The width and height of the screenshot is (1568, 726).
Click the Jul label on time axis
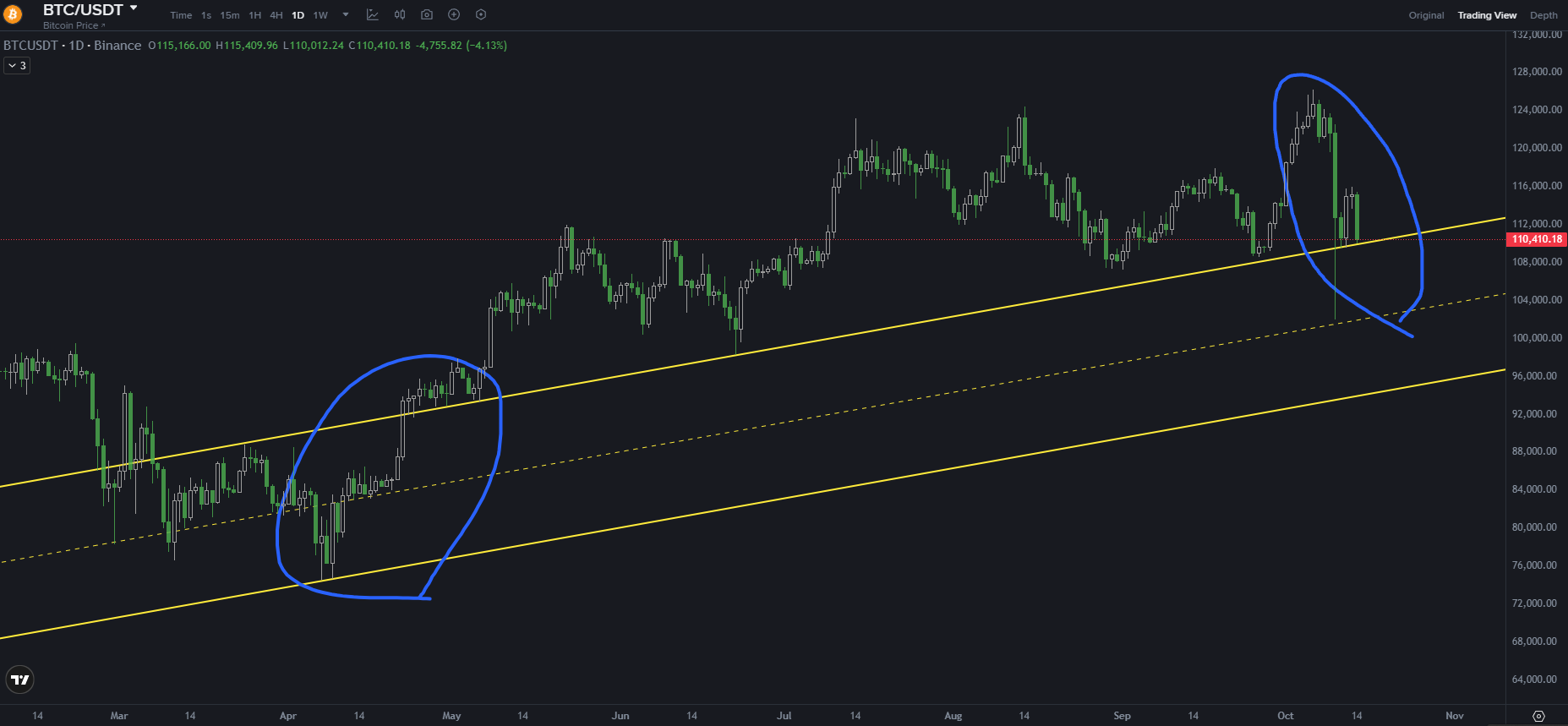pyautogui.click(x=784, y=716)
